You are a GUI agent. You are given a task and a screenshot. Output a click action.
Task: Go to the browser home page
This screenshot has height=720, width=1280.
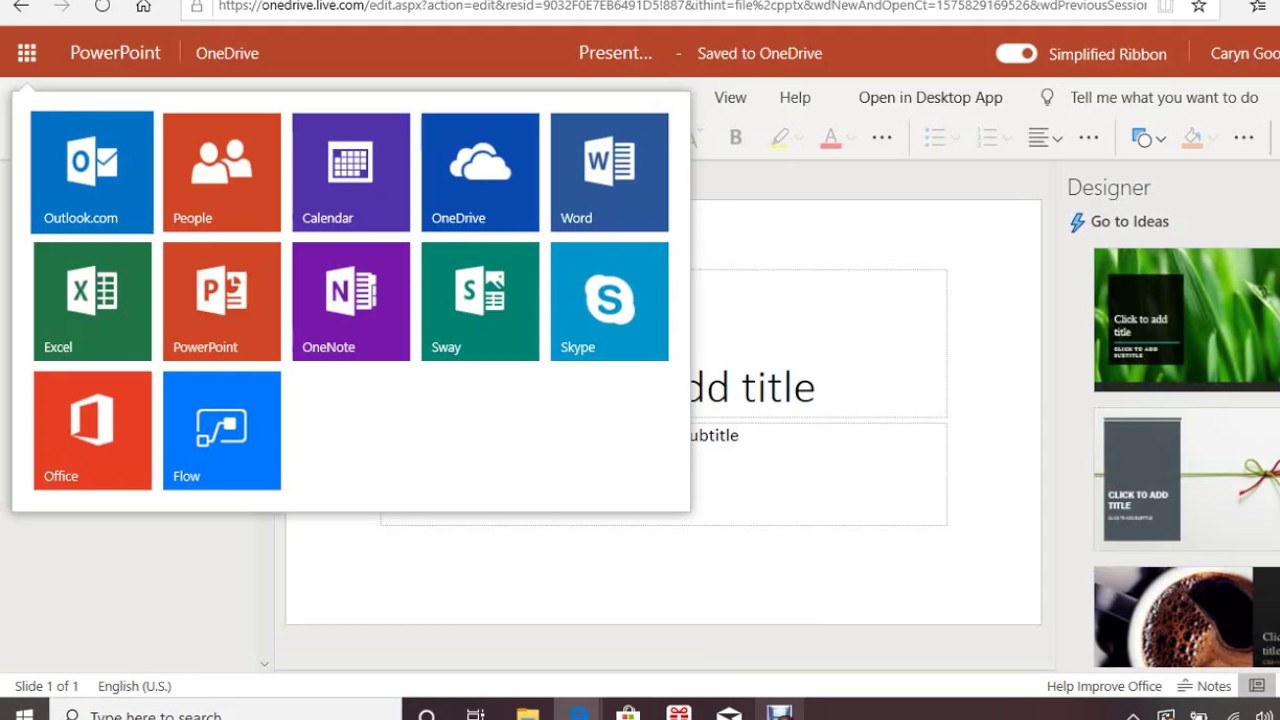click(x=143, y=6)
